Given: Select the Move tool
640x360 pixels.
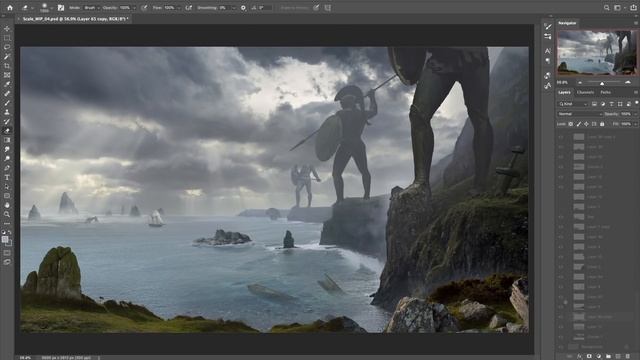Looking at the screenshot, I should [x=7, y=29].
